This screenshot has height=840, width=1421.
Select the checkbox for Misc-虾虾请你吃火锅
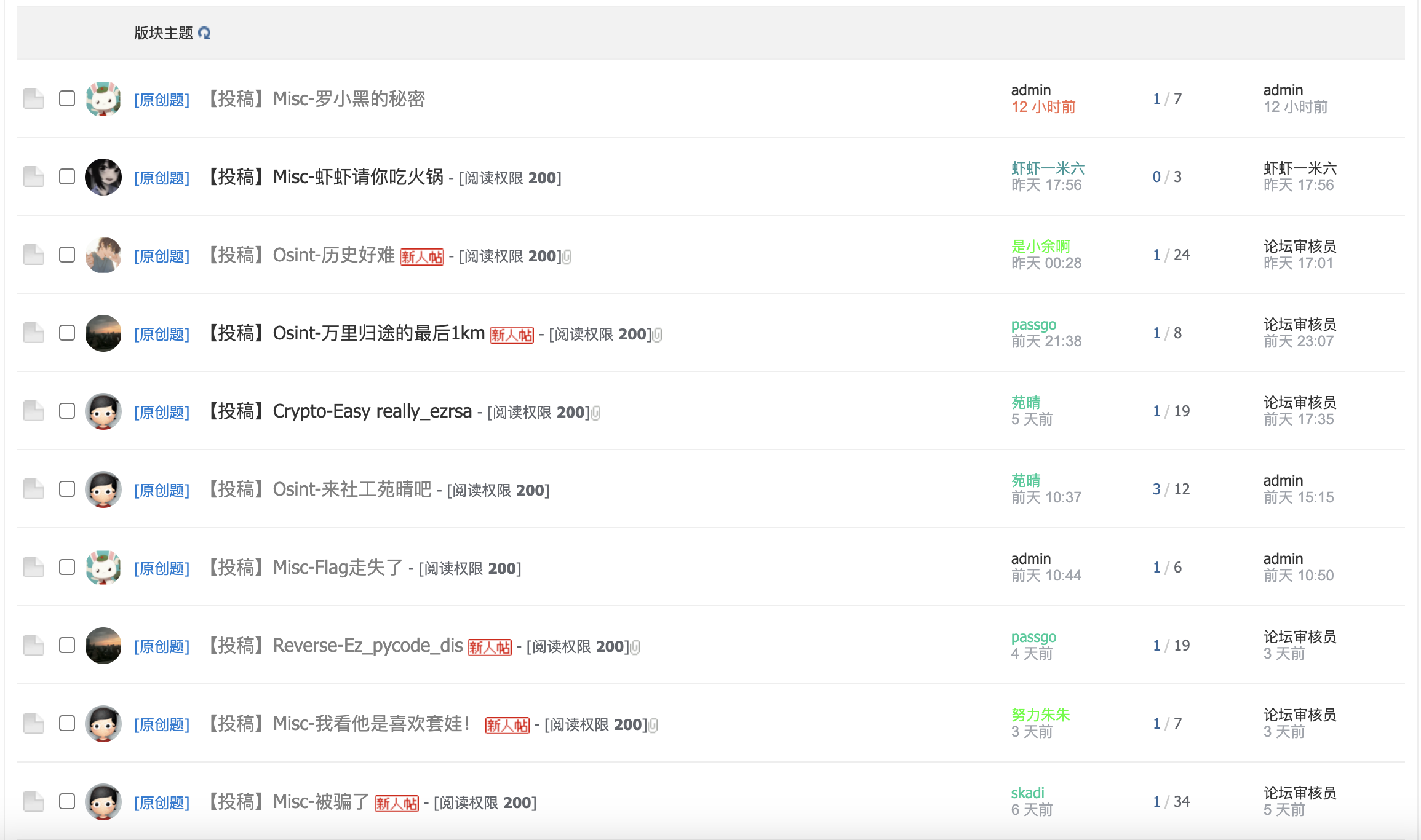point(67,176)
